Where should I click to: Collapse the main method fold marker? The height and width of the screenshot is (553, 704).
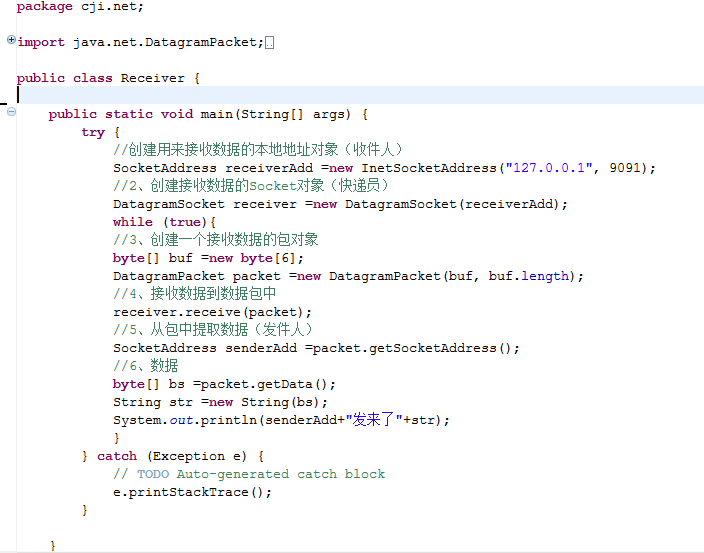click(x=12, y=111)
